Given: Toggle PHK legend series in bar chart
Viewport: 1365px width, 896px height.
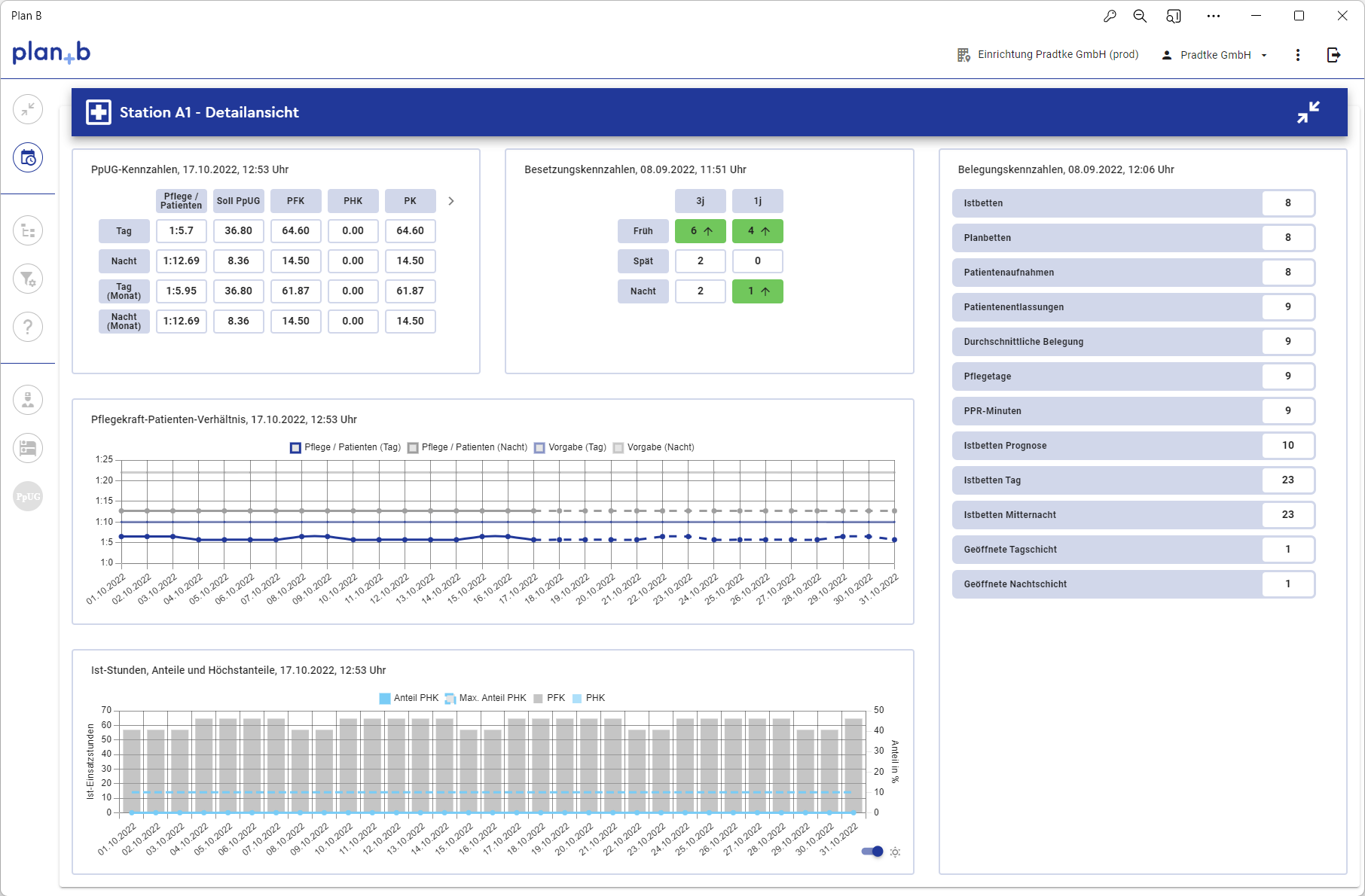Looking at the screenshot, I should pos(588,698).
